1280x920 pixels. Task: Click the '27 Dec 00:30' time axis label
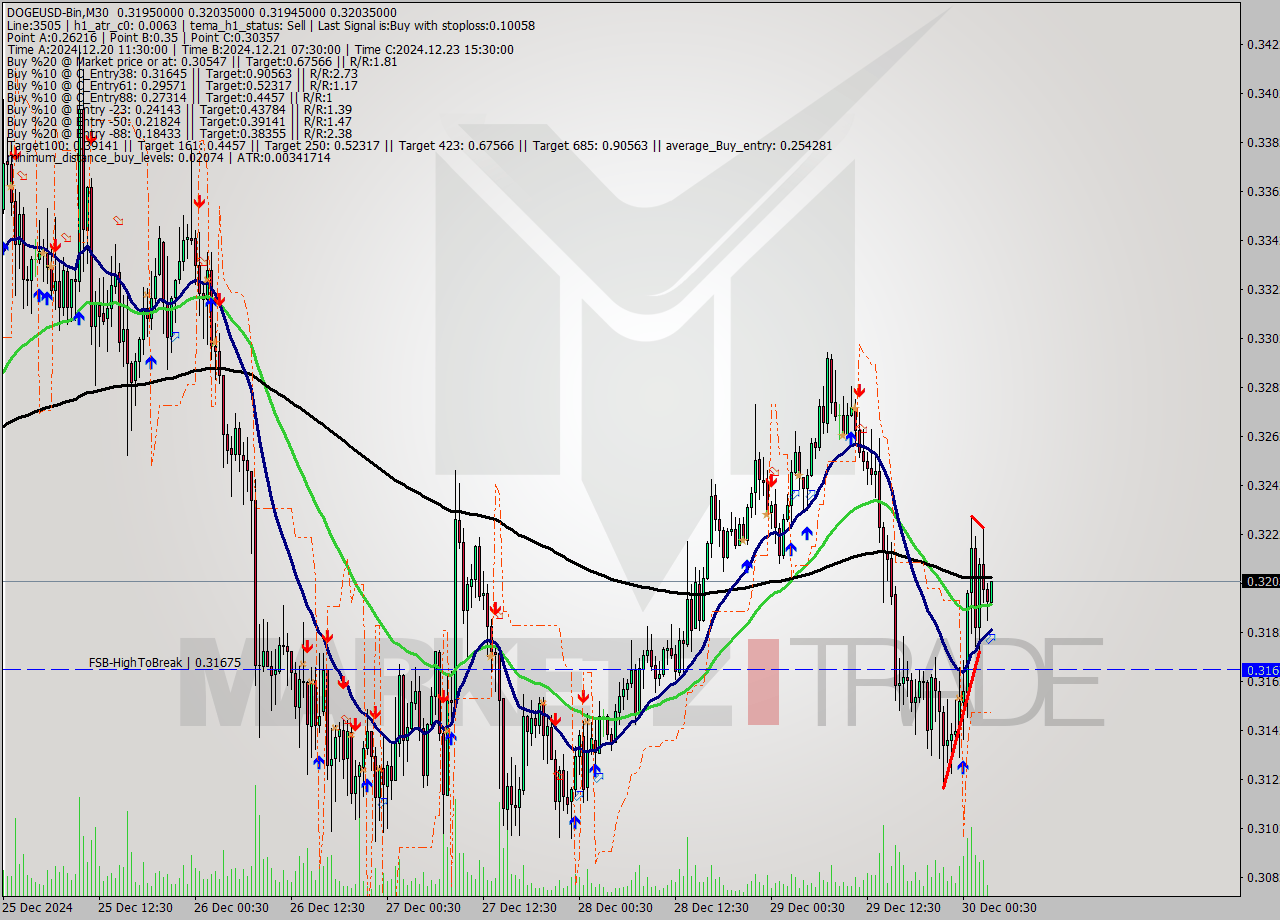point(423,908)
